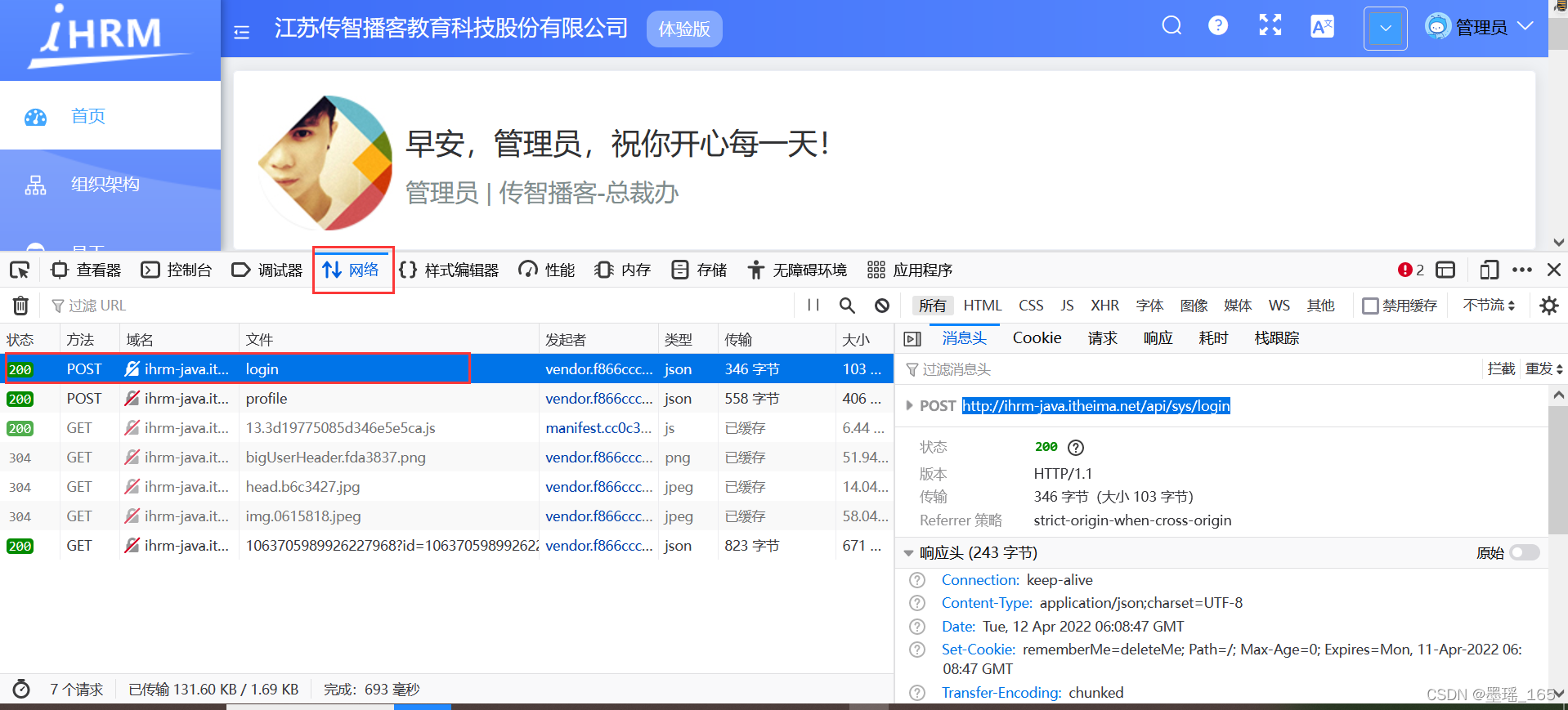The height and width of the screenshot is (710, 1568).
Task: Open the 存储 devtools tab
Action: 699,270
